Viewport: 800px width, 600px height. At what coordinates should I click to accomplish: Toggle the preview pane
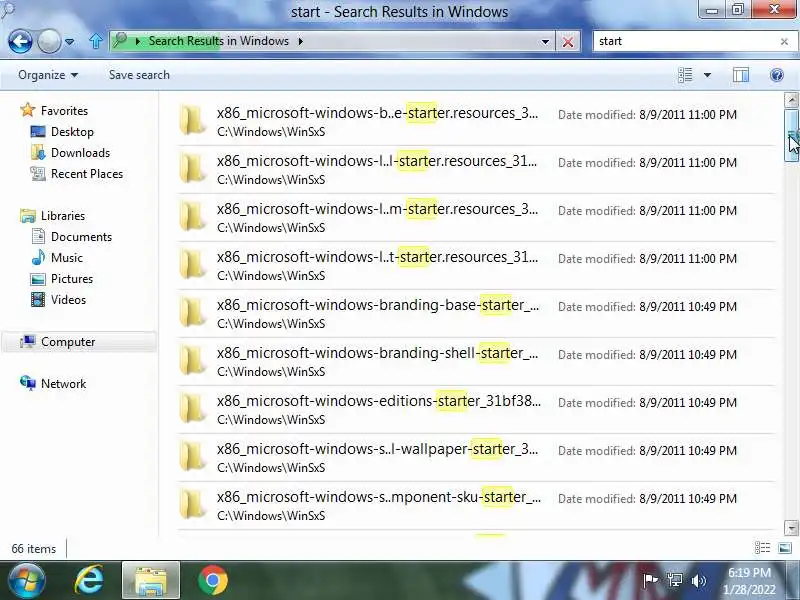tap(741, 75)
